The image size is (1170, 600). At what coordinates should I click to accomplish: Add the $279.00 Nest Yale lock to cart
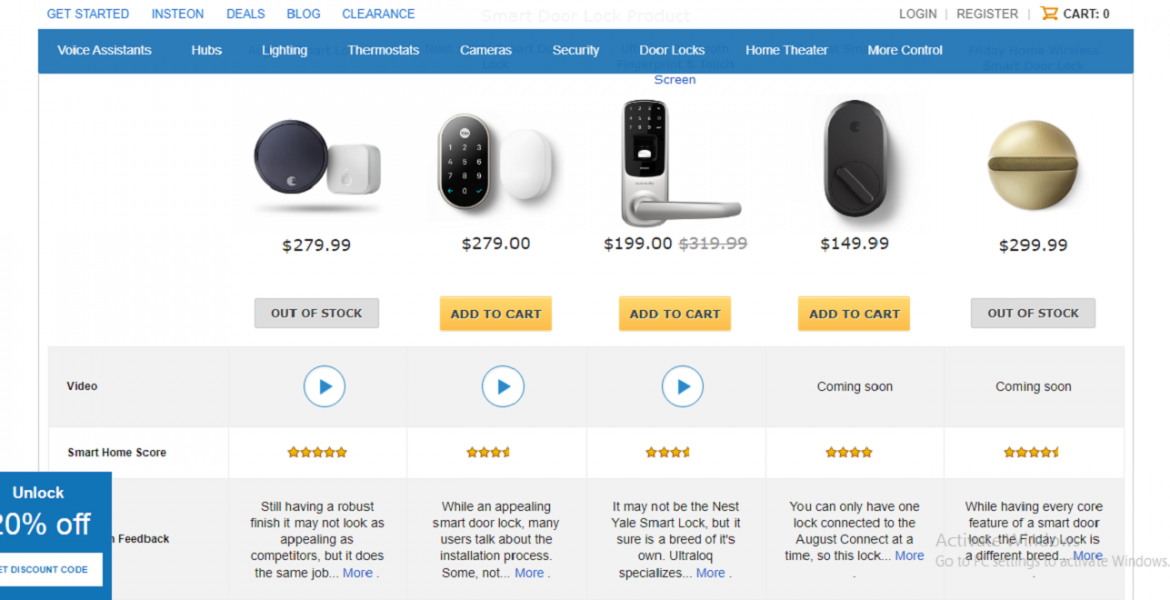click(496, 313)
